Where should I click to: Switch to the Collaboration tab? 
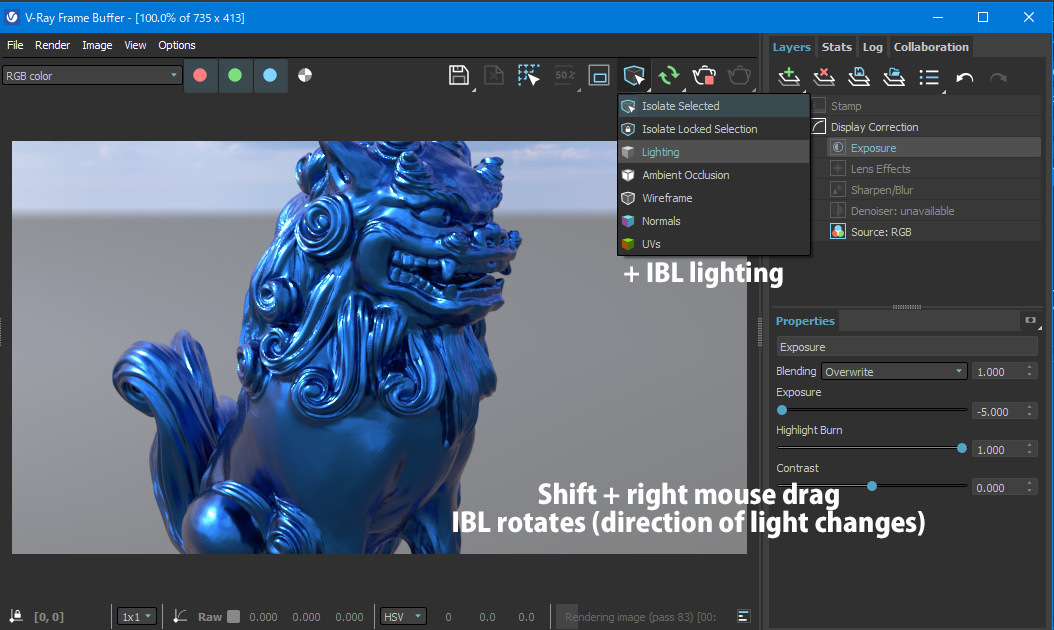pos(931,46)
